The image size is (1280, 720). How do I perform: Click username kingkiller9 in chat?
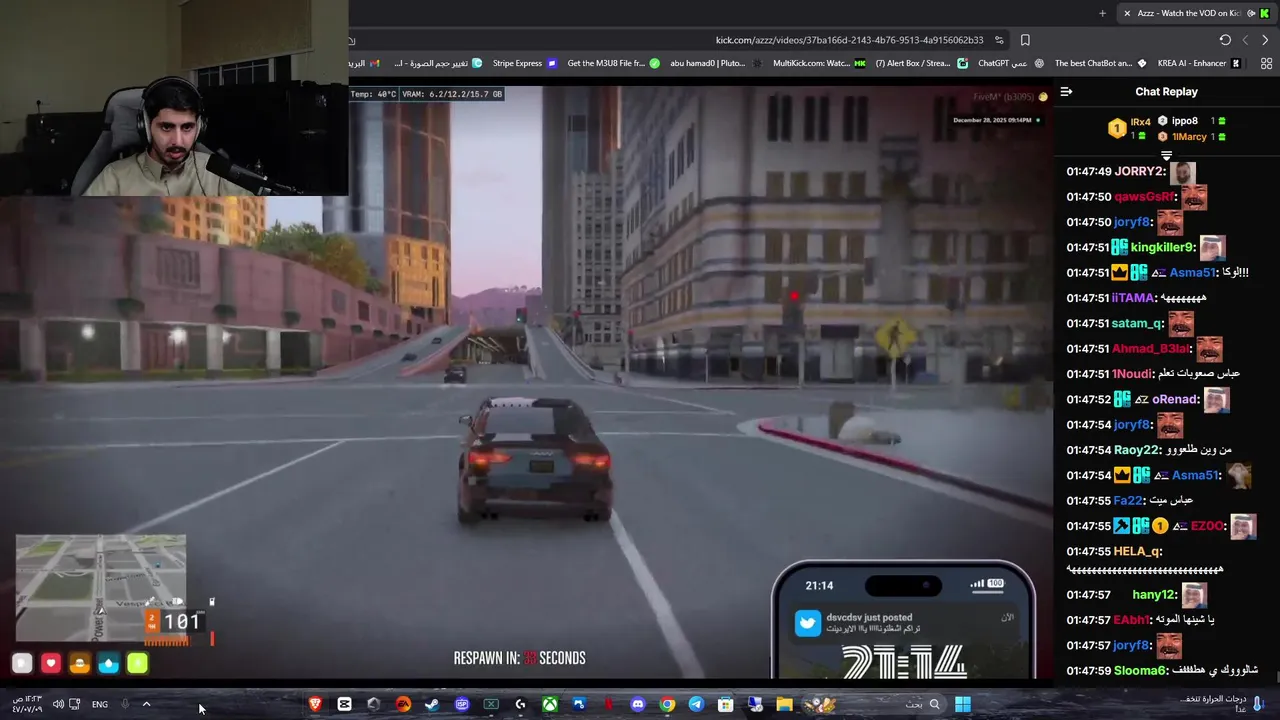1162,247
